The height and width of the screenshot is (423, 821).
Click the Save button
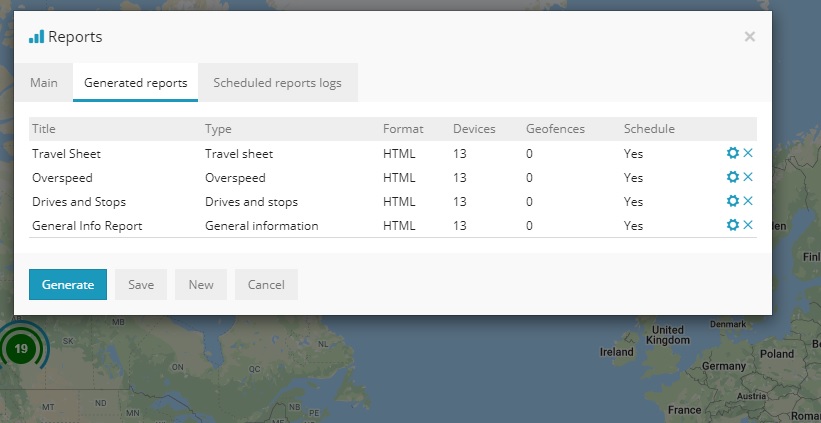pos(141,285)
